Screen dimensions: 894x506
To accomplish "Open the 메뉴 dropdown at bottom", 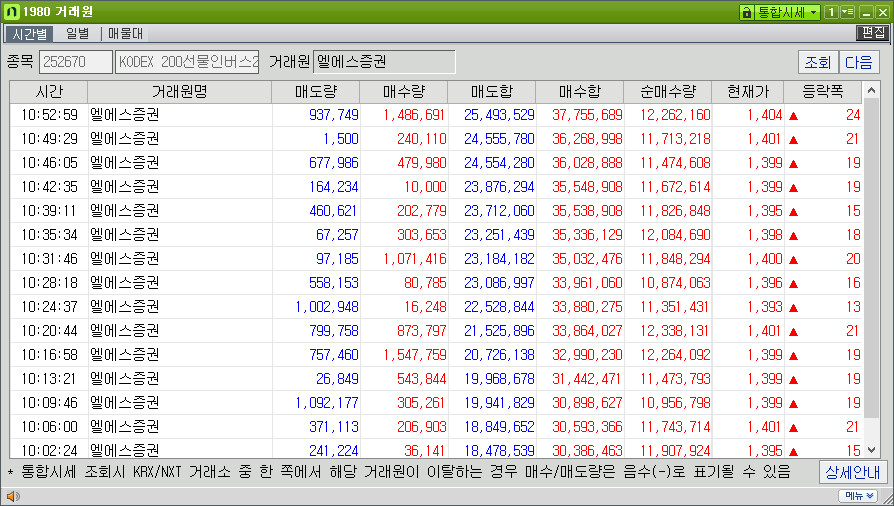I will click(857, 496).
